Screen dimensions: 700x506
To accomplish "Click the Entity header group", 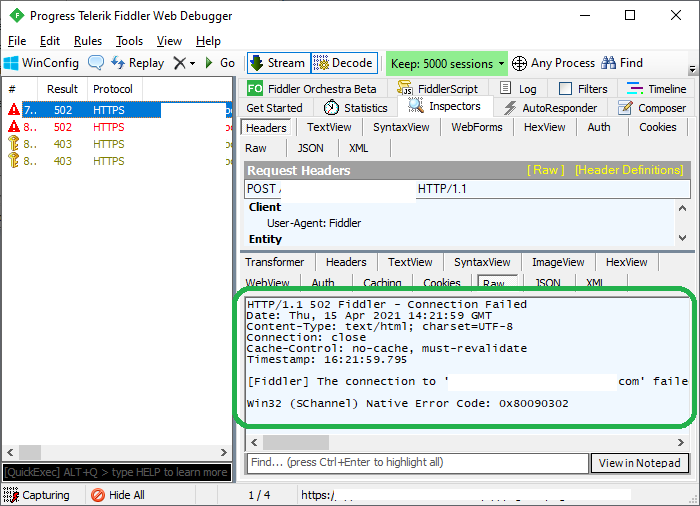I will coord(265,239).
